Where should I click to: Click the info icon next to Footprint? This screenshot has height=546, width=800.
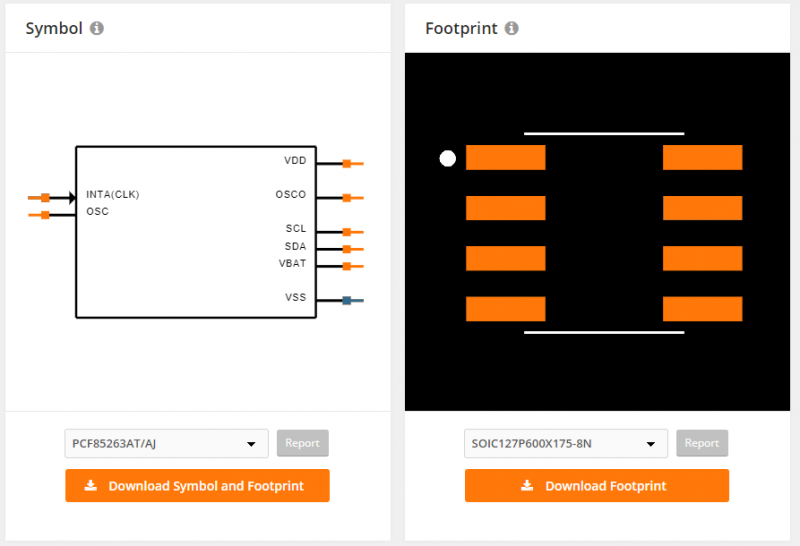point(511,28)
